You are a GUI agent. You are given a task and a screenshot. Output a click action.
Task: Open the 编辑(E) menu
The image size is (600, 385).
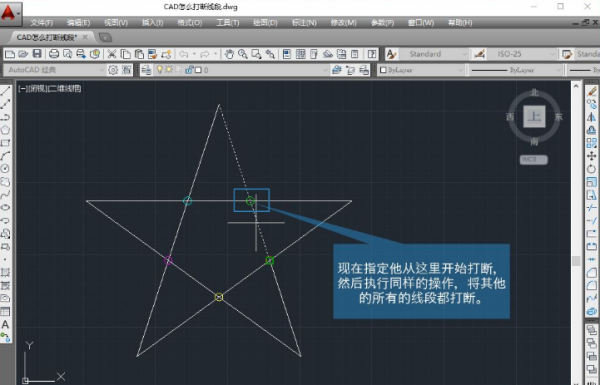(x=78, y=23)
